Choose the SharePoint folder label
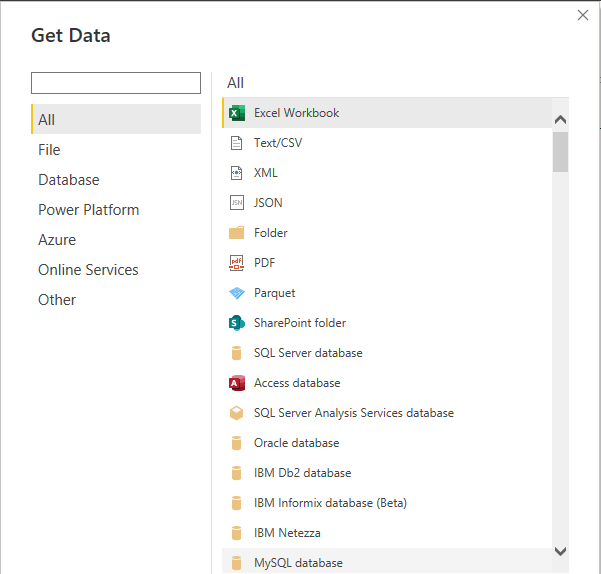Screen dimensions: 601x574 pyautogui.click(x=300, y=323)
